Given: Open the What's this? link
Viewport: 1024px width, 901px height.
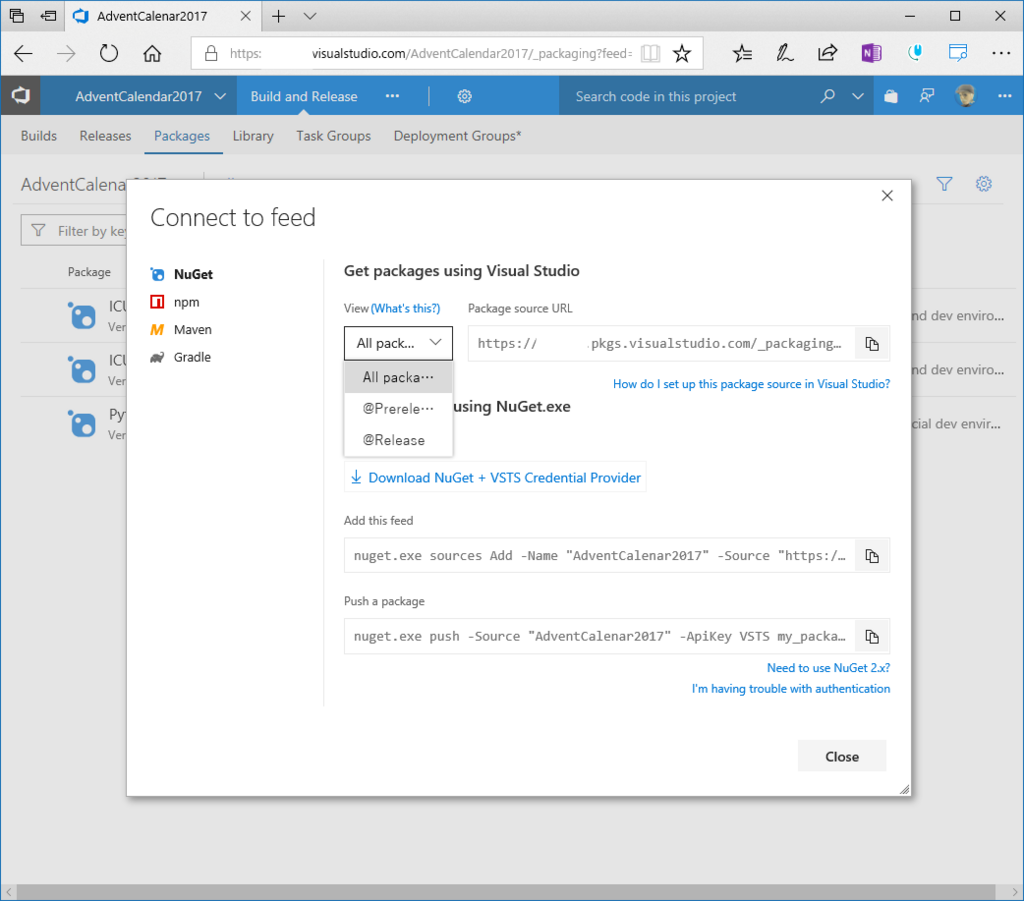Looking at the screenshot, I should [x=406, y=308].
